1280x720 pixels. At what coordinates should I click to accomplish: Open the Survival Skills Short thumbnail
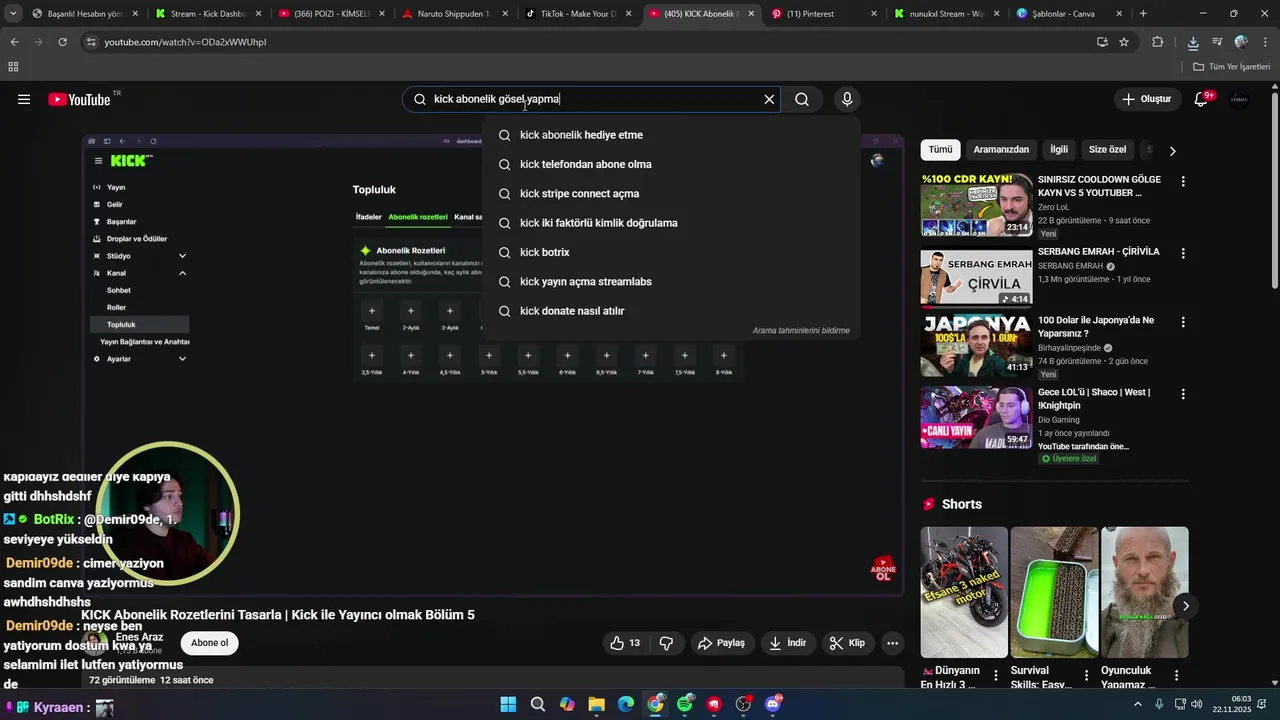1054,592
